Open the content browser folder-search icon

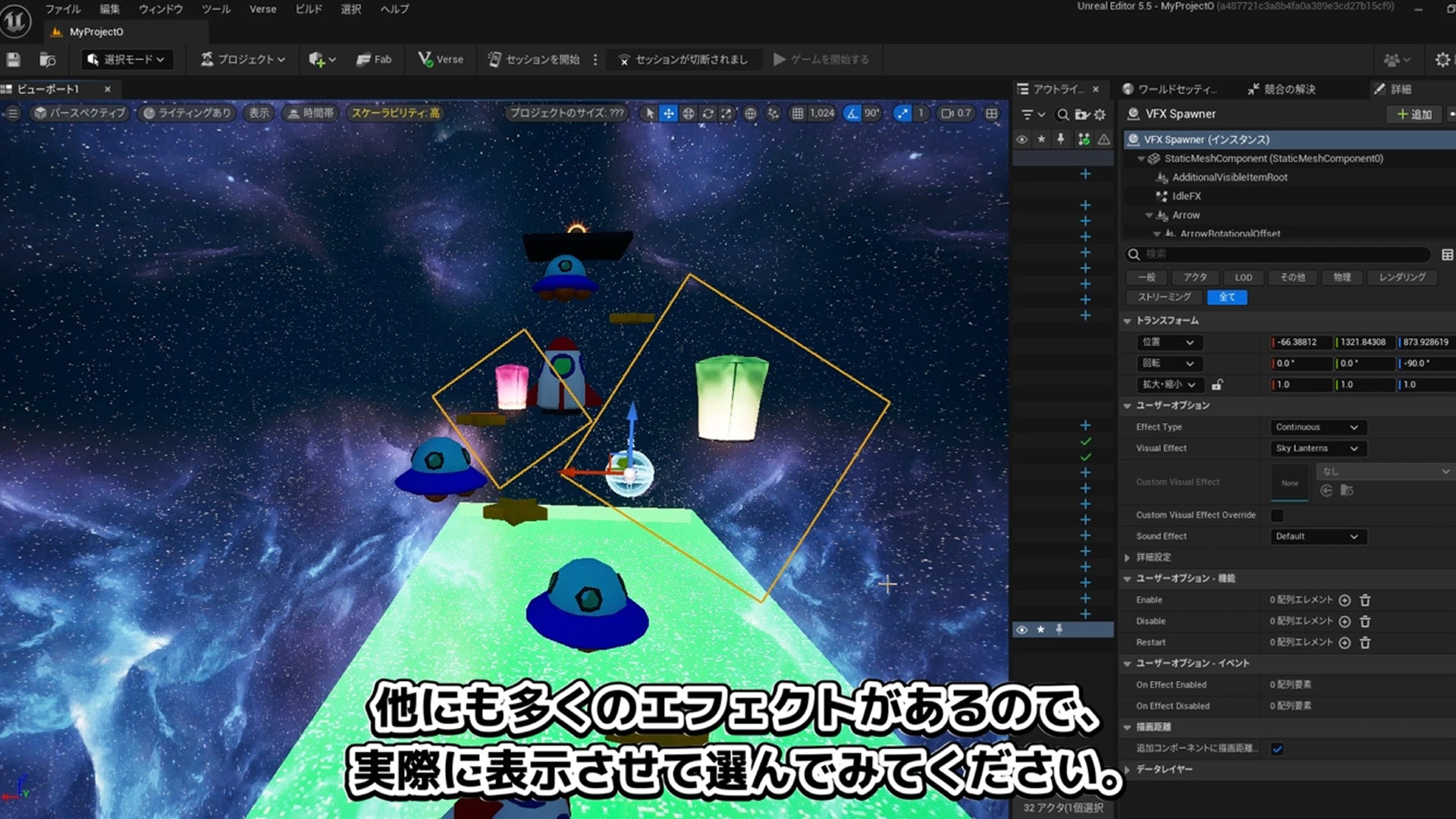[48, 59]
